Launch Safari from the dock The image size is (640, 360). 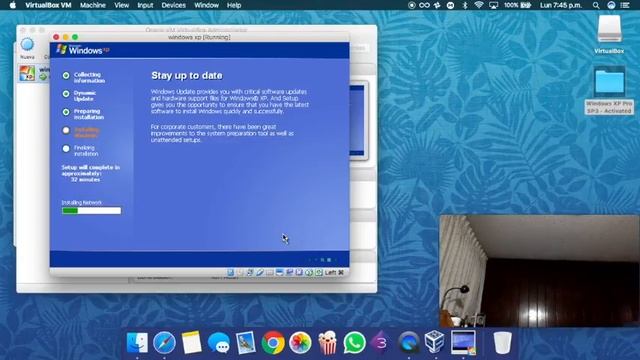coord(164,342)
